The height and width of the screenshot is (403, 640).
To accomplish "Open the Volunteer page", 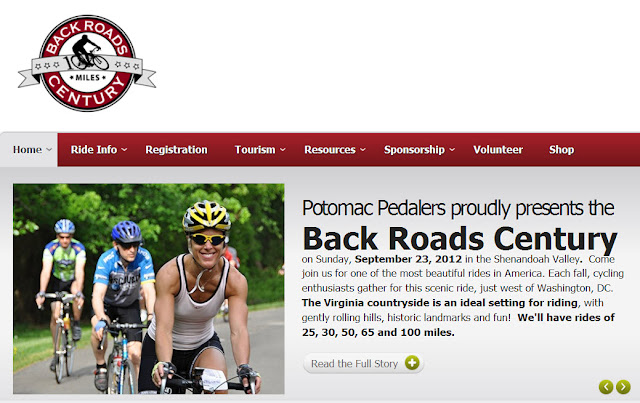I will click(x=498, y=149).
